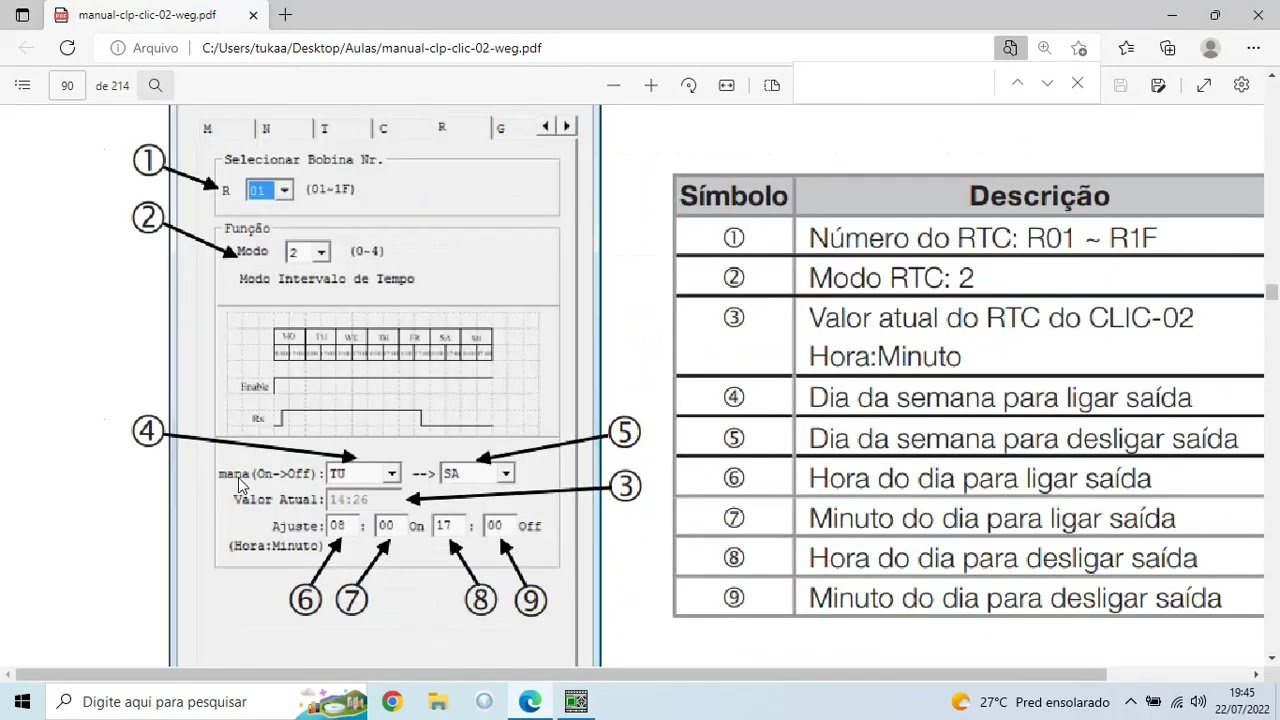This screenshot has width=1280, height=720.
Task: Open the Windows Start menu
Action: pos(23,701)
